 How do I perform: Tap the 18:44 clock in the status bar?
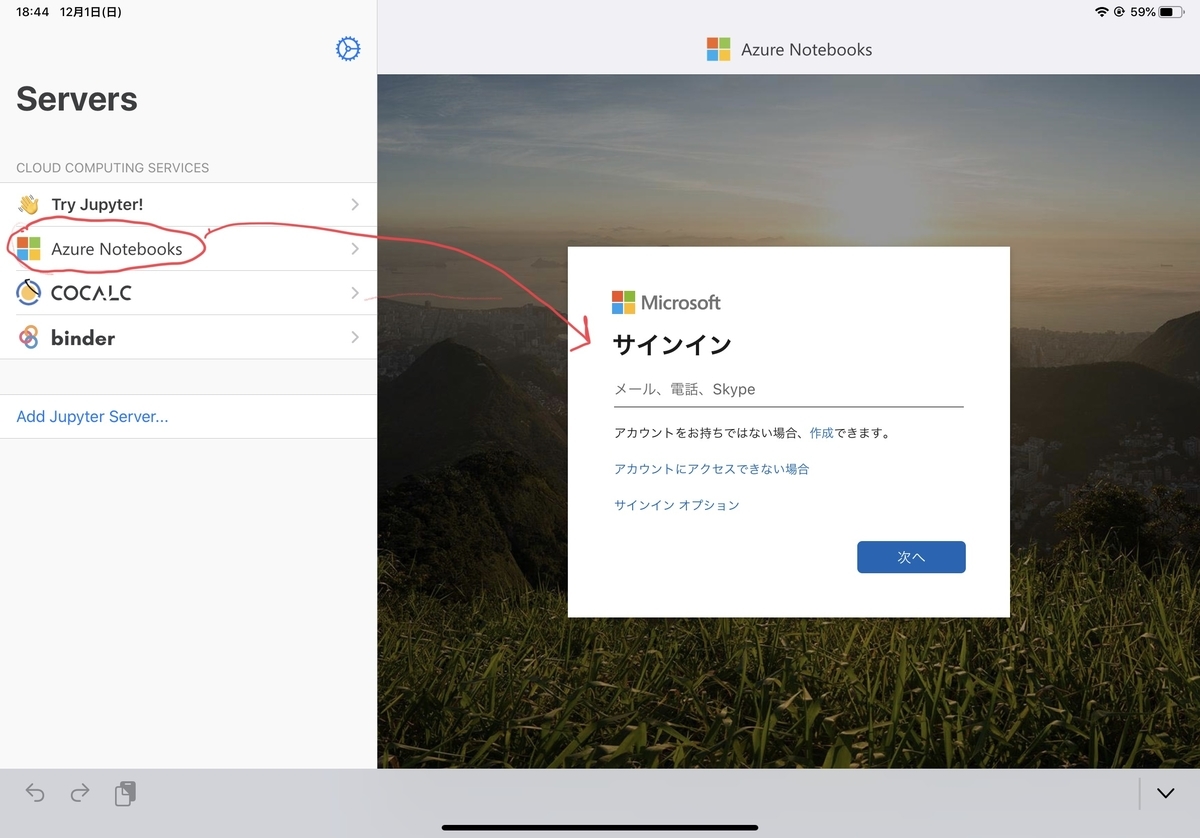point(33,12)
